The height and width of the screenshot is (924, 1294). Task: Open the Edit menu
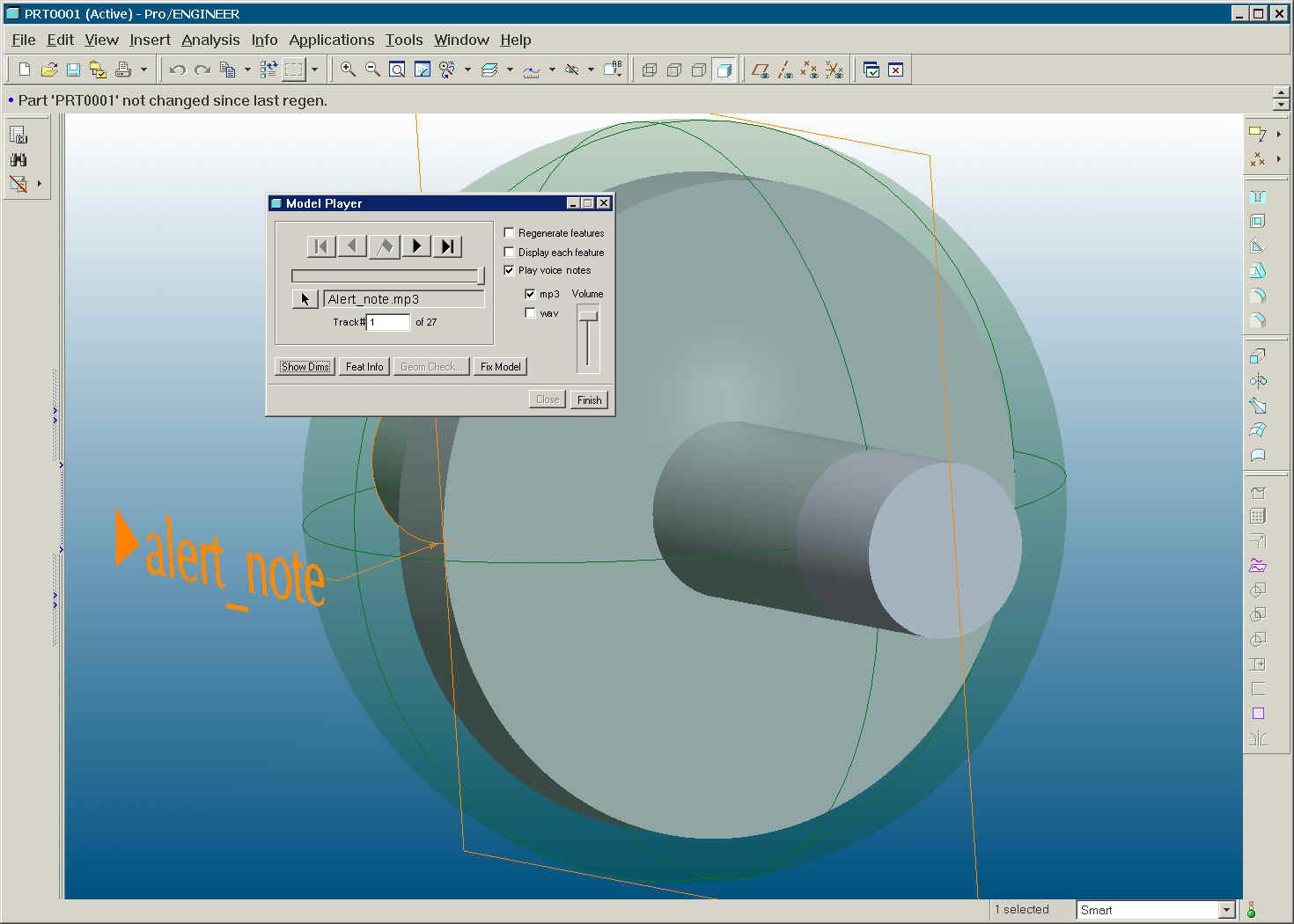pos(60,40)
